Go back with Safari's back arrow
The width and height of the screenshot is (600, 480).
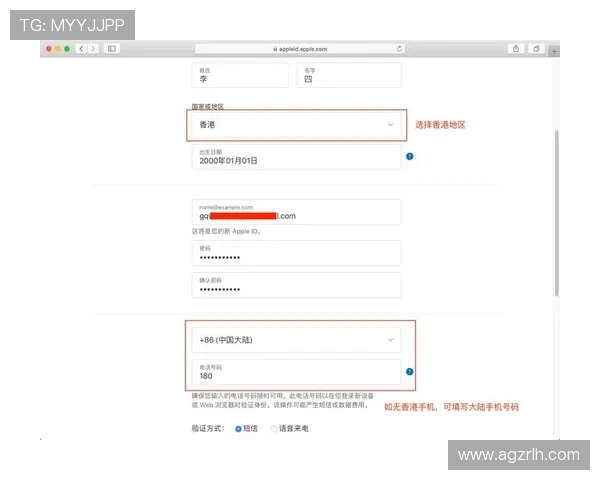(x=81, y=49)
